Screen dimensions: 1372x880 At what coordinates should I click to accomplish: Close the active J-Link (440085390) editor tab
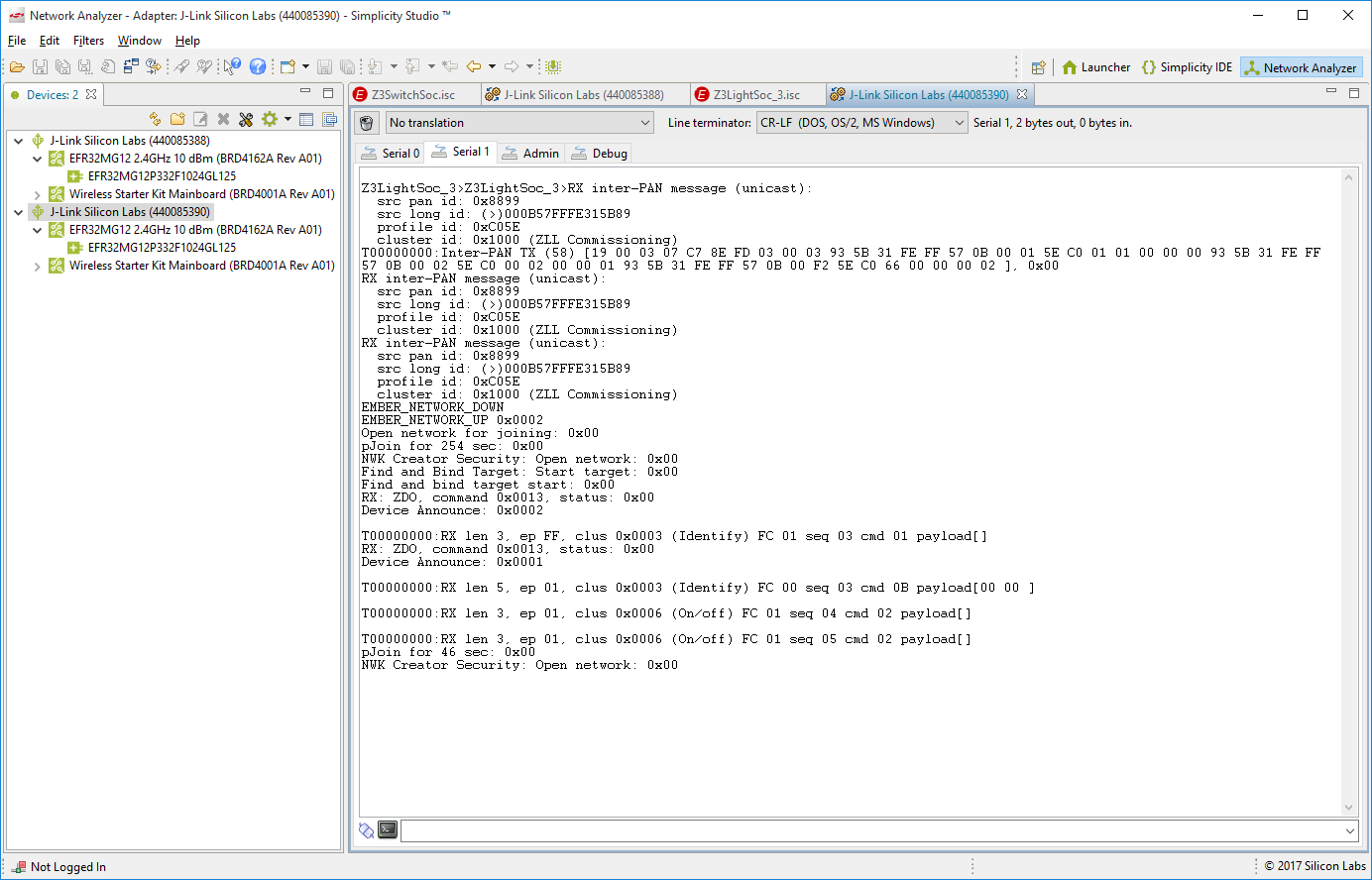[x=1022, y=94]
